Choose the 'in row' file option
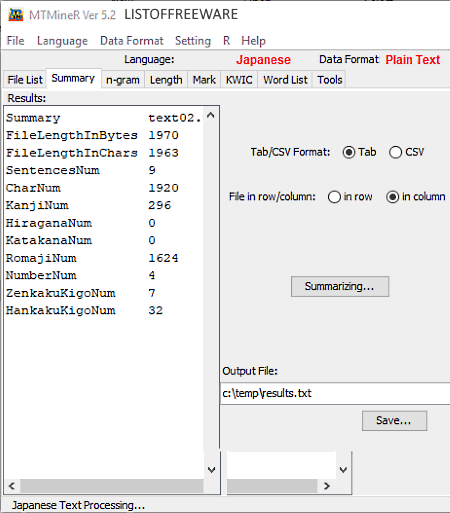The width and height of the screenshot is (450, 513). tap(334, 197)
